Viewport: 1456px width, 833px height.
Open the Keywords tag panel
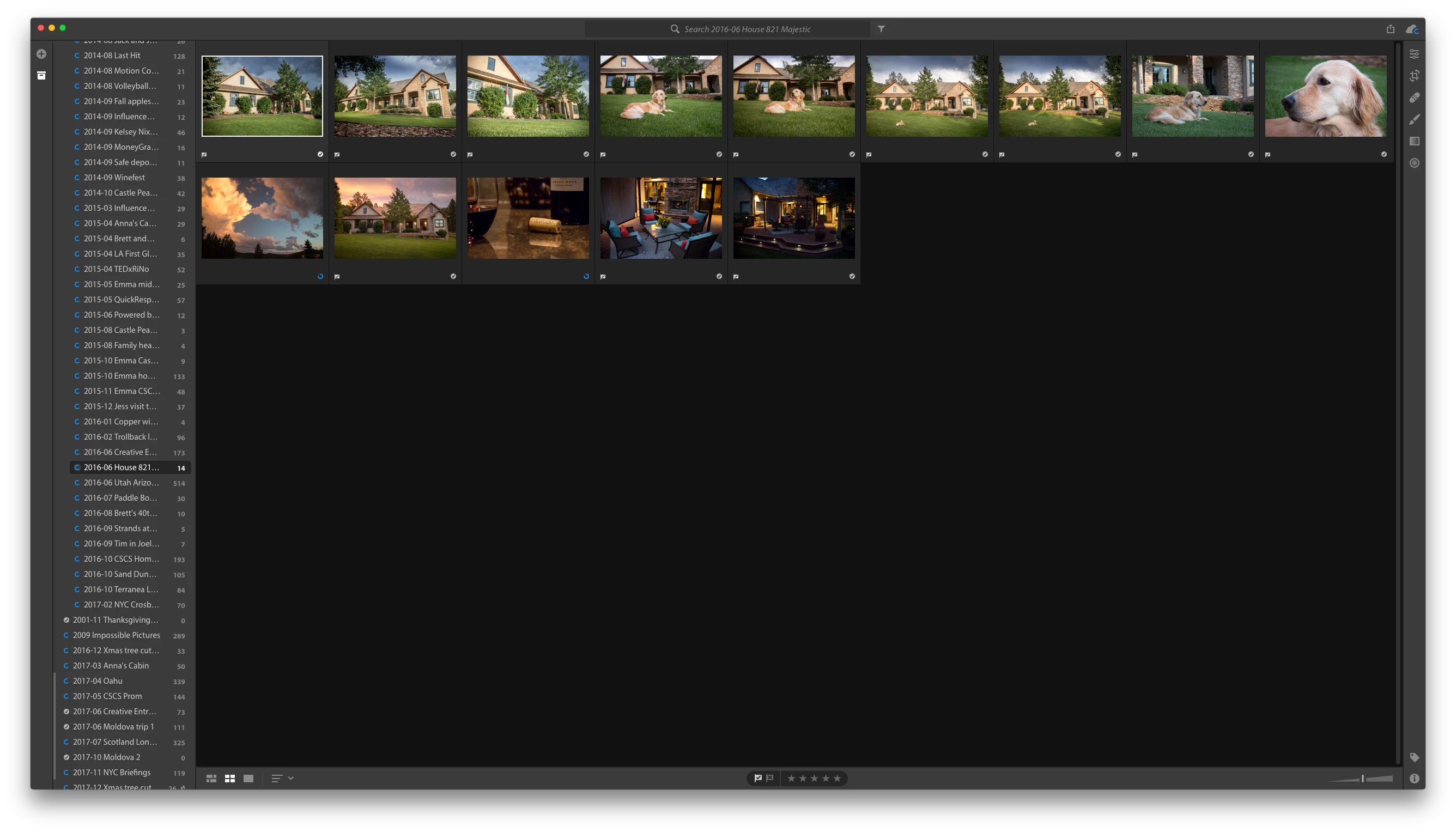point(1414,757)
